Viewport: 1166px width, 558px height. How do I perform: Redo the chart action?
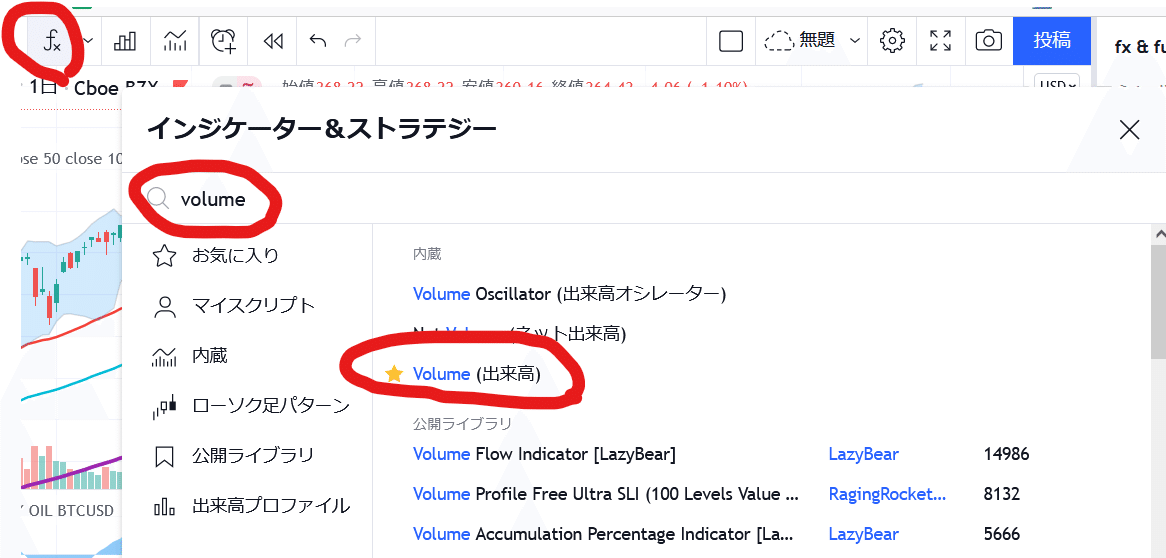(353, 41)
